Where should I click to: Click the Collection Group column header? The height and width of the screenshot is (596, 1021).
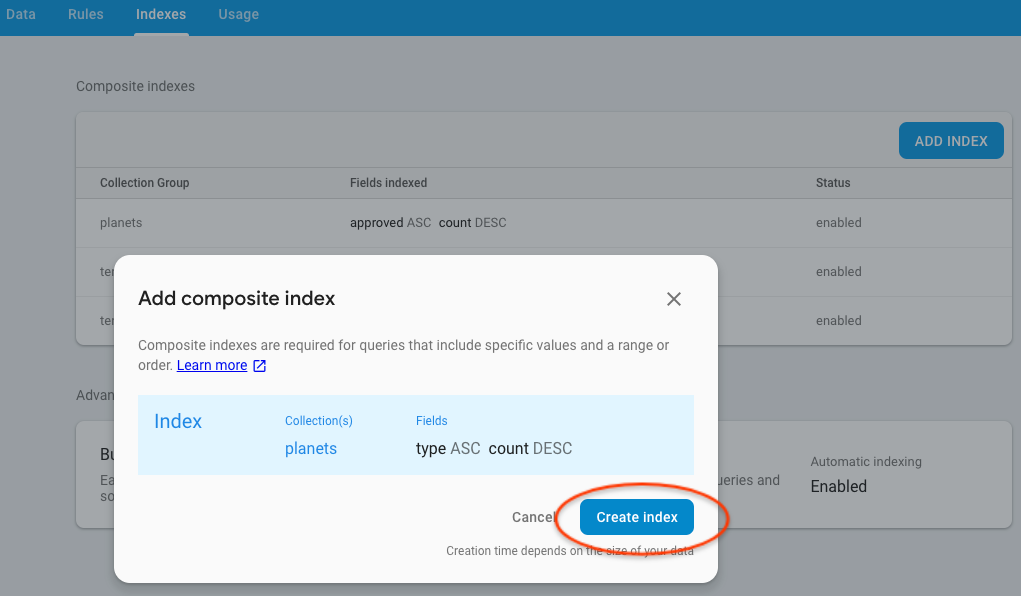click(144, 183)
